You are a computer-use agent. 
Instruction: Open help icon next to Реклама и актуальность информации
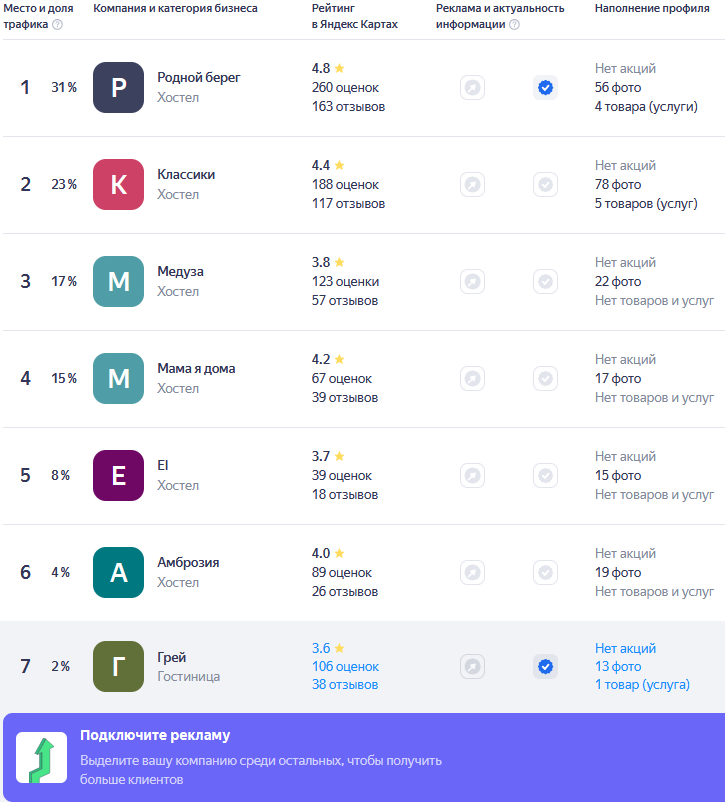tap(515, 25)
